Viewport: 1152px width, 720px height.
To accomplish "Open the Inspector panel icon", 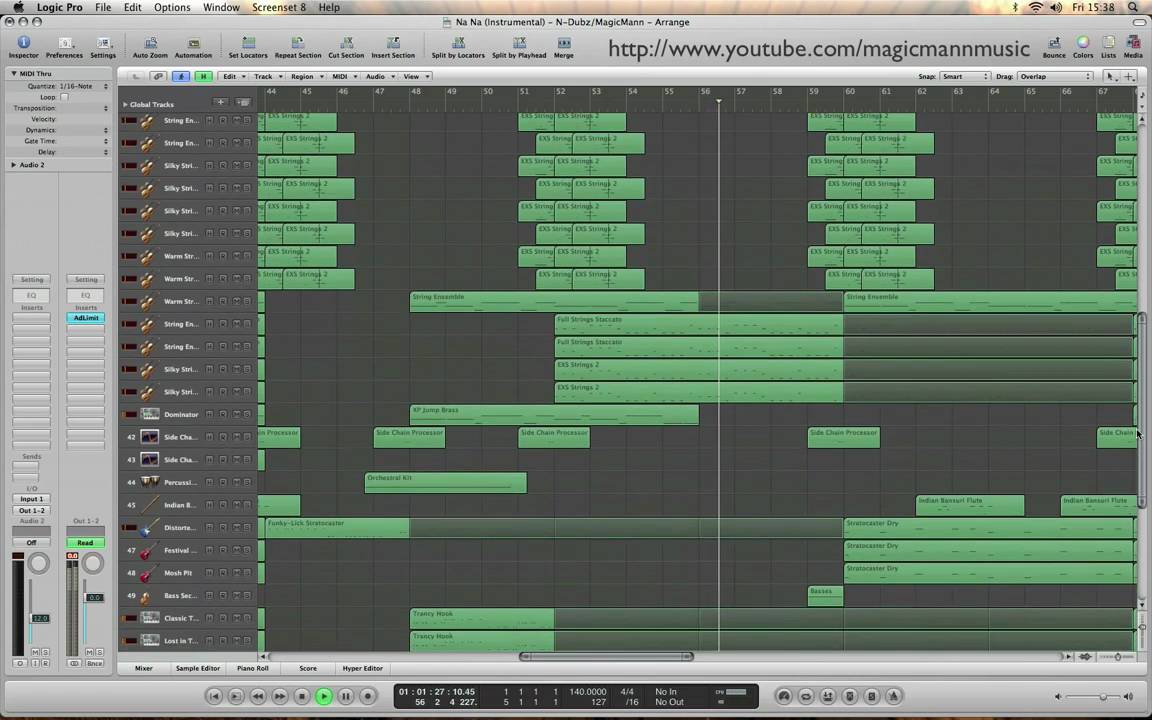I will pos(23,43).
